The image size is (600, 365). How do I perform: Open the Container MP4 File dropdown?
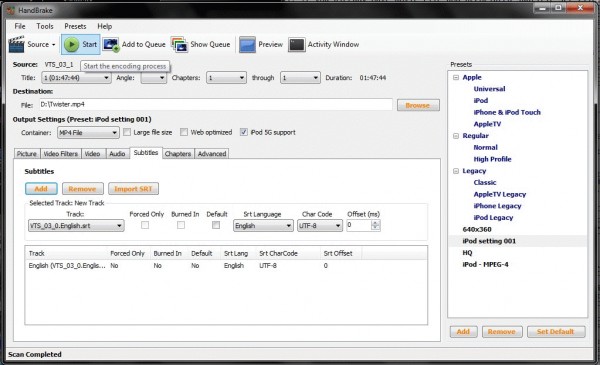tap(88, 133)
